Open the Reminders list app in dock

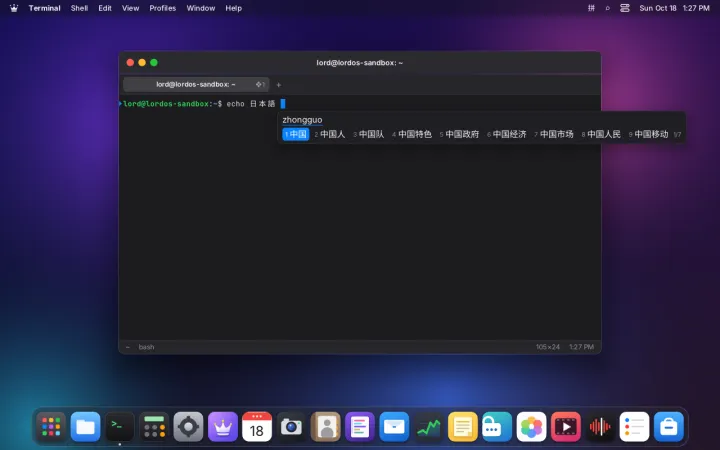[634, 427]
